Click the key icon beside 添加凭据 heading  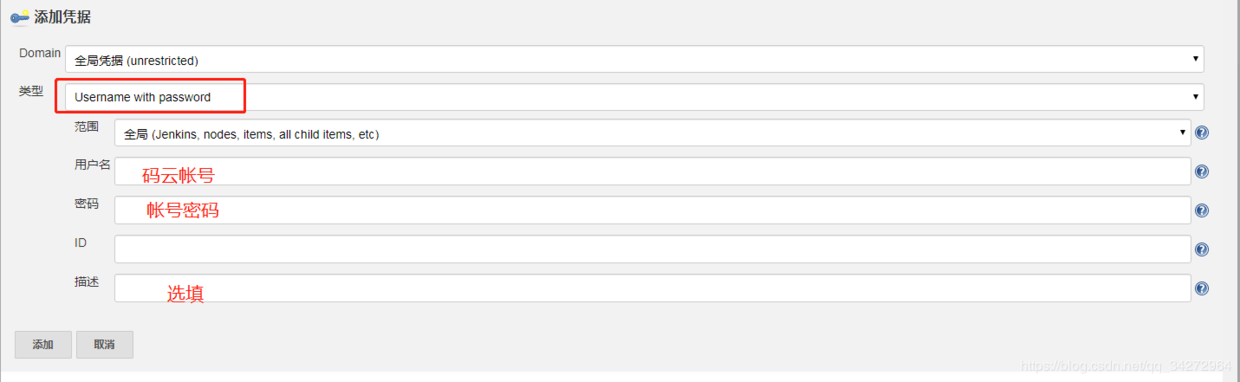click(x=19, y=17)
